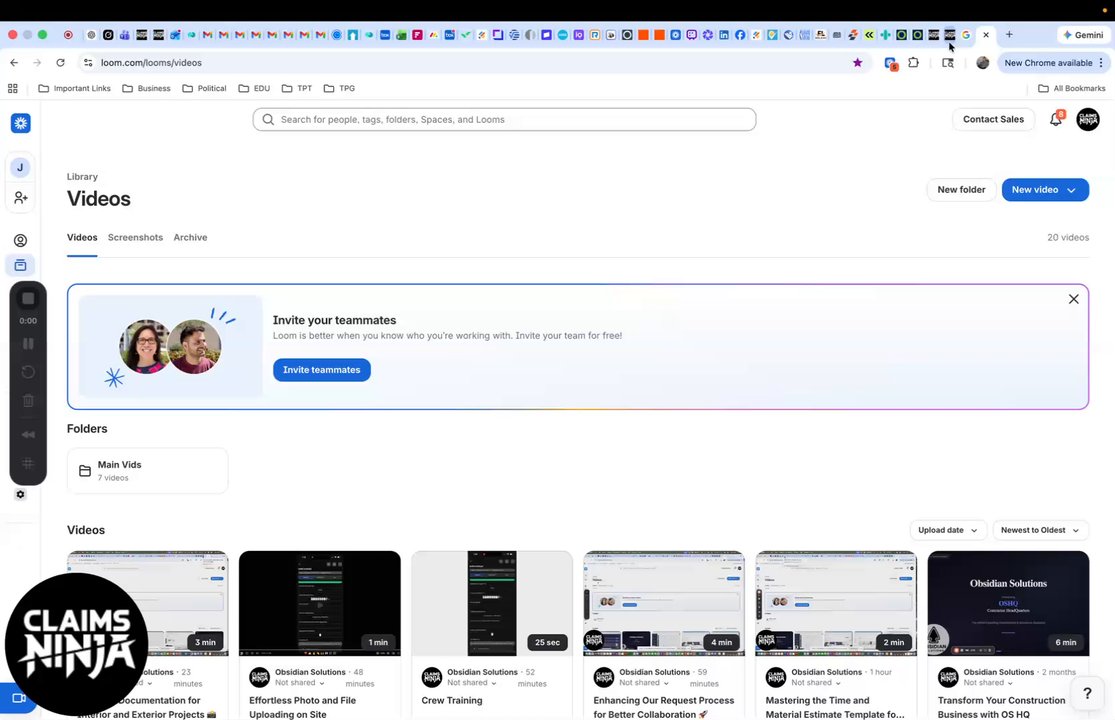Click the Library breadcrumb text
Viewport: 1115px width, 720px height.
[x=82, y=177]
